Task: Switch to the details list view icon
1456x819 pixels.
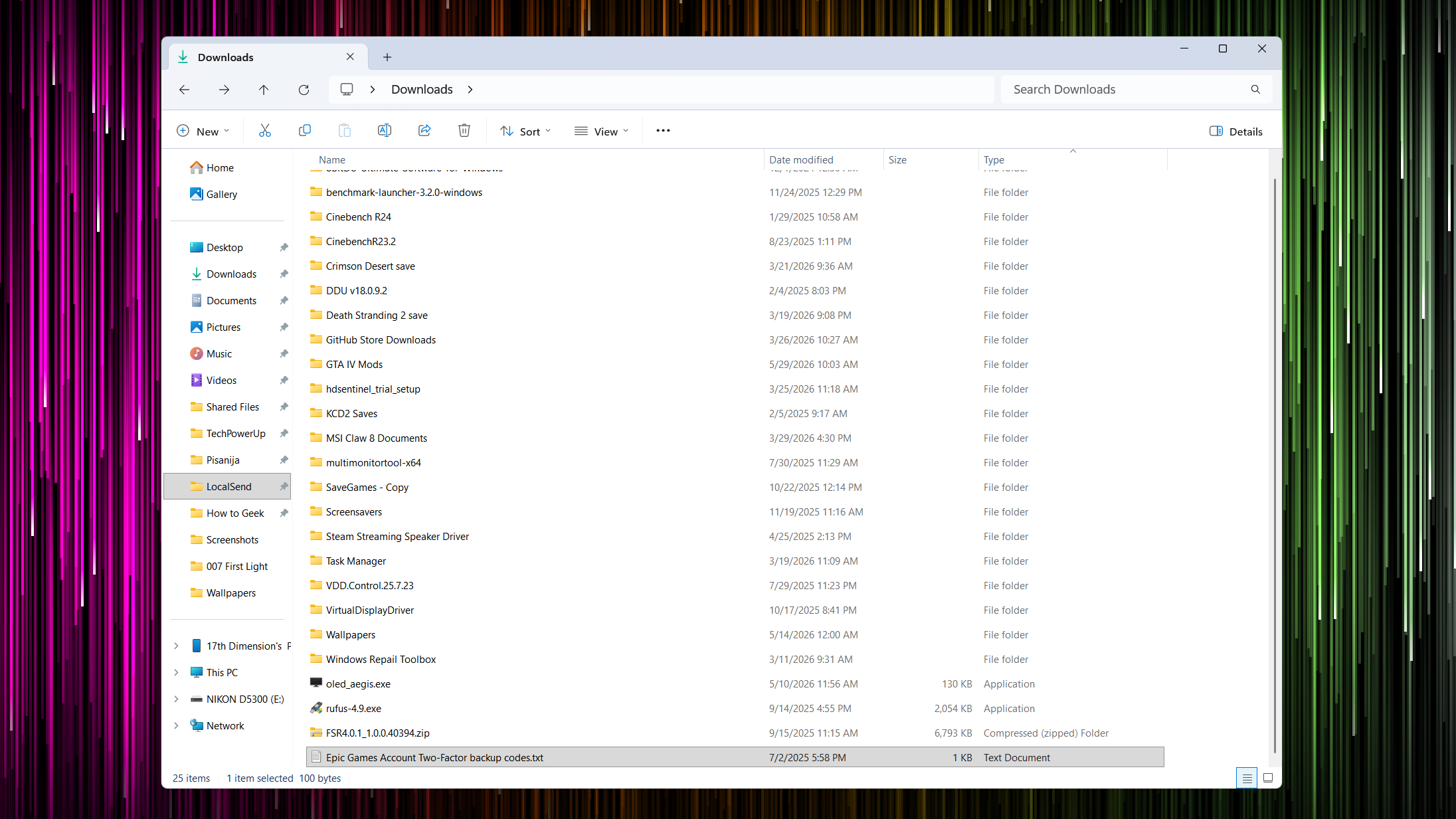Action: 1247,778
